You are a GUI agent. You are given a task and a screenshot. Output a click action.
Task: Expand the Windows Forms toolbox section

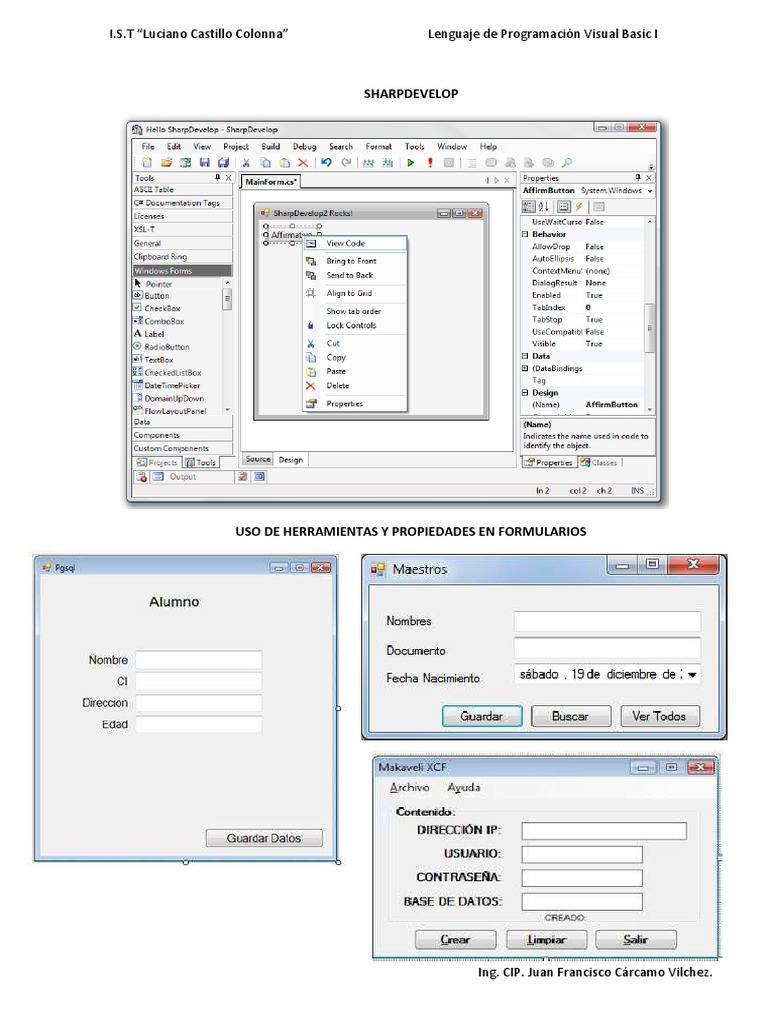(x=182, y=270)
